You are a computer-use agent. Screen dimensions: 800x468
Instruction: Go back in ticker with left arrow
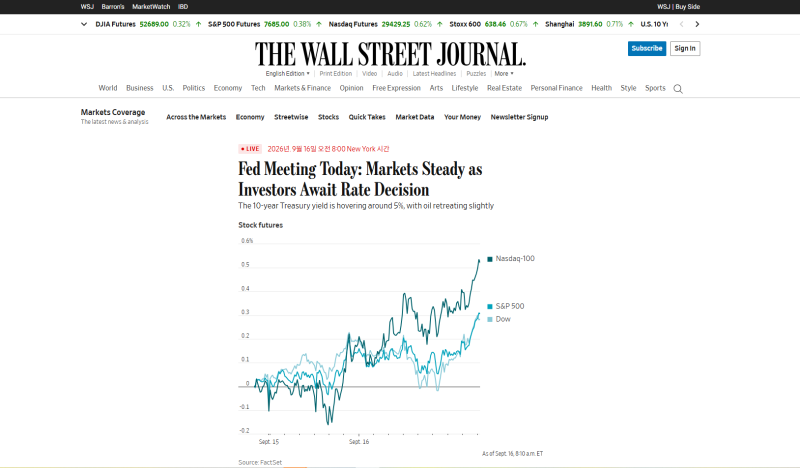[681, 24]
